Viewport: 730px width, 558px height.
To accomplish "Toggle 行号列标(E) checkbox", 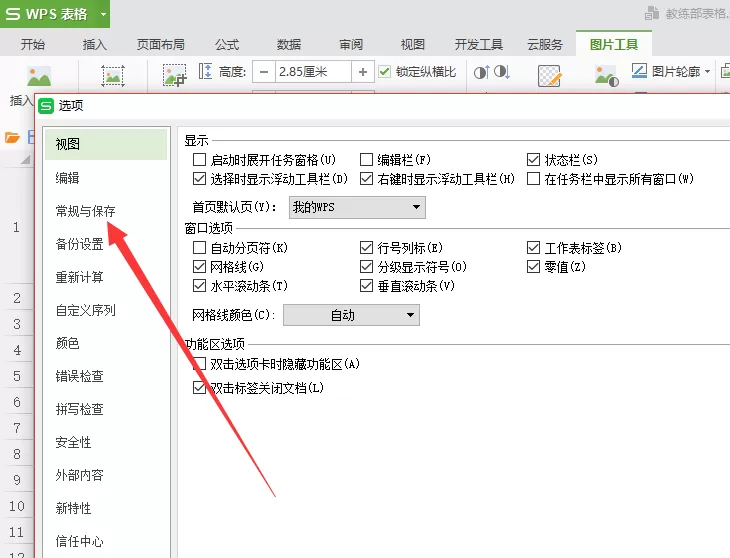I will click(366, 248).
